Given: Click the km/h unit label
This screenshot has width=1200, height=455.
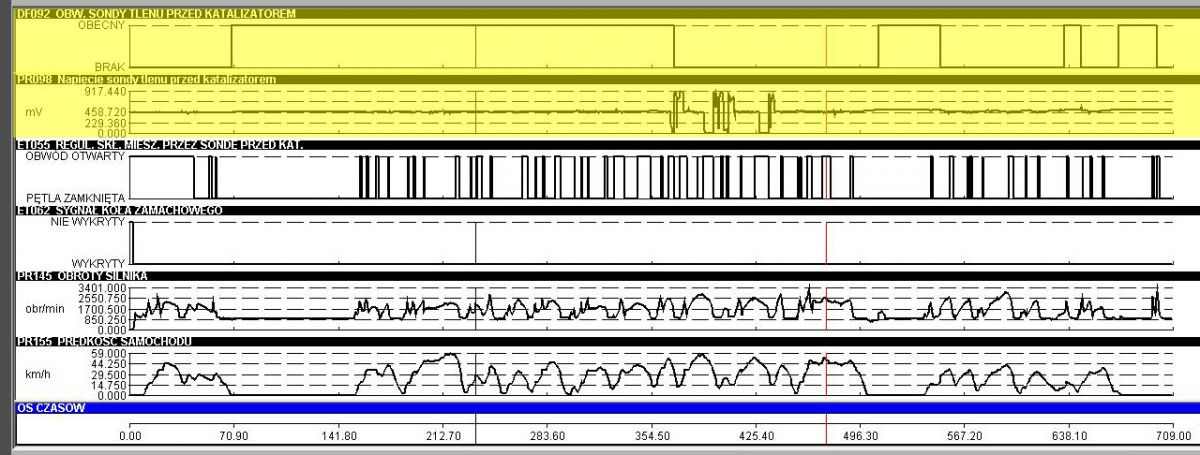Looking at the screenshot, I should point(37,375).
